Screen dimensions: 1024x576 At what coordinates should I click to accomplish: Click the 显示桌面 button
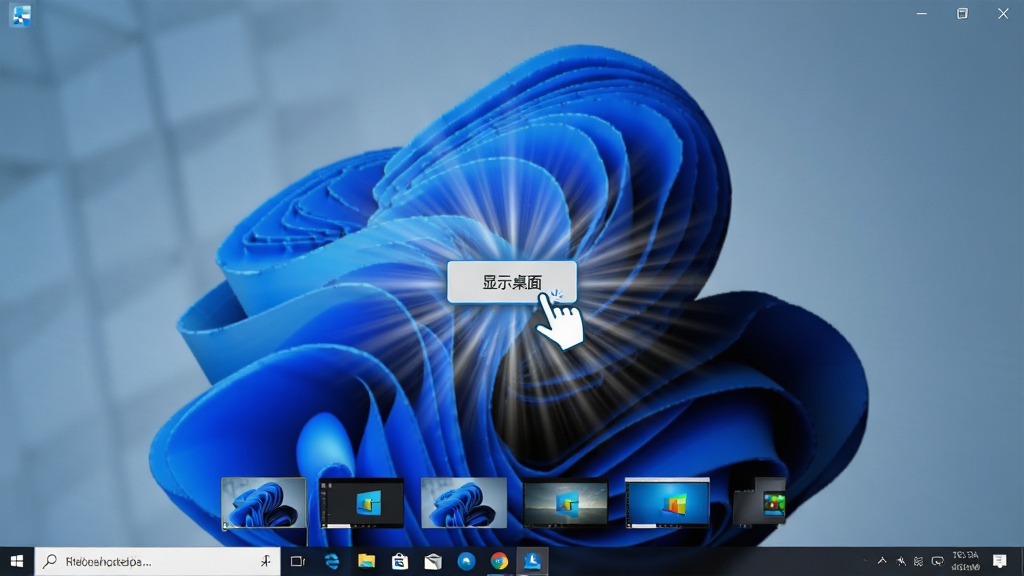point(512,282)
